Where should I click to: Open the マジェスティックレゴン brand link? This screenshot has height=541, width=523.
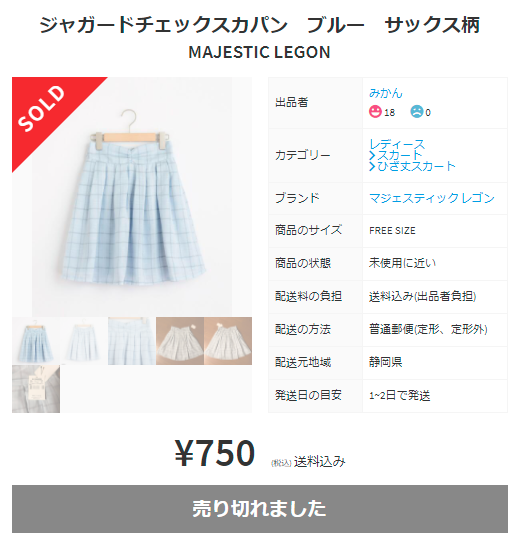tap(432, 198)
